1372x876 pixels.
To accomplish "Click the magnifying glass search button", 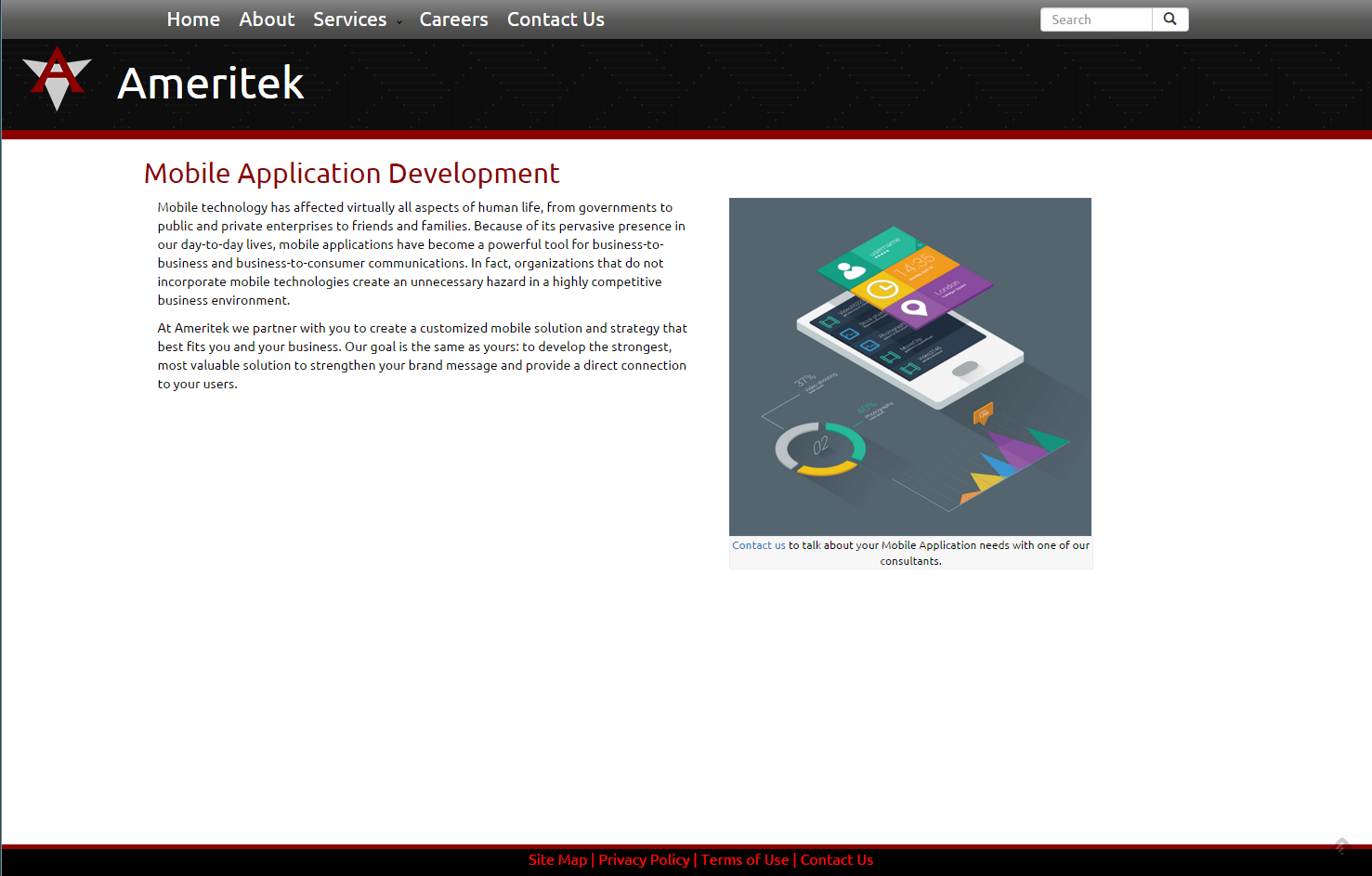I will pos(1169,20).
